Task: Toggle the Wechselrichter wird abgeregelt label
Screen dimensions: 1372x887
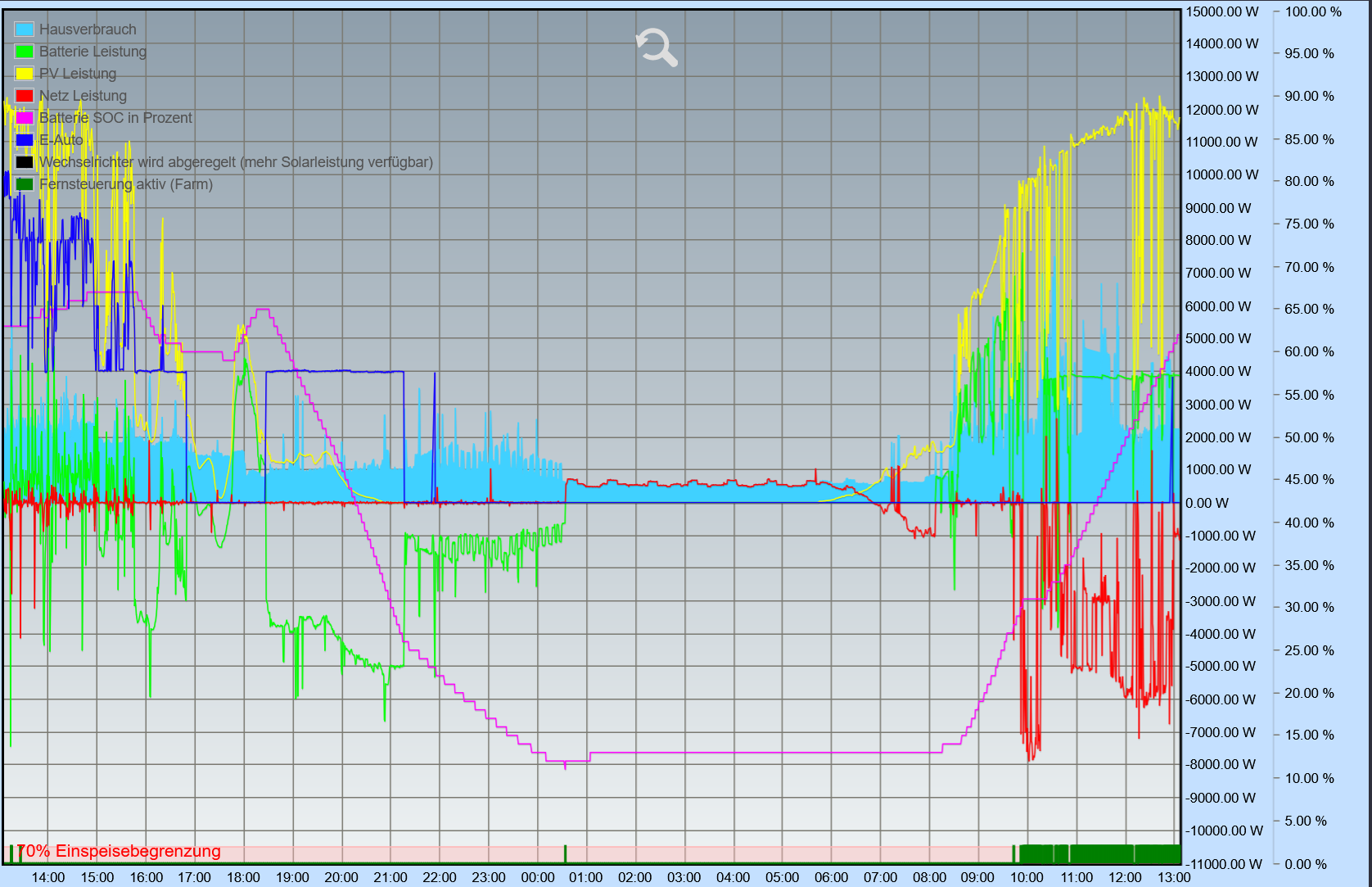Action: tap(236, 162)
